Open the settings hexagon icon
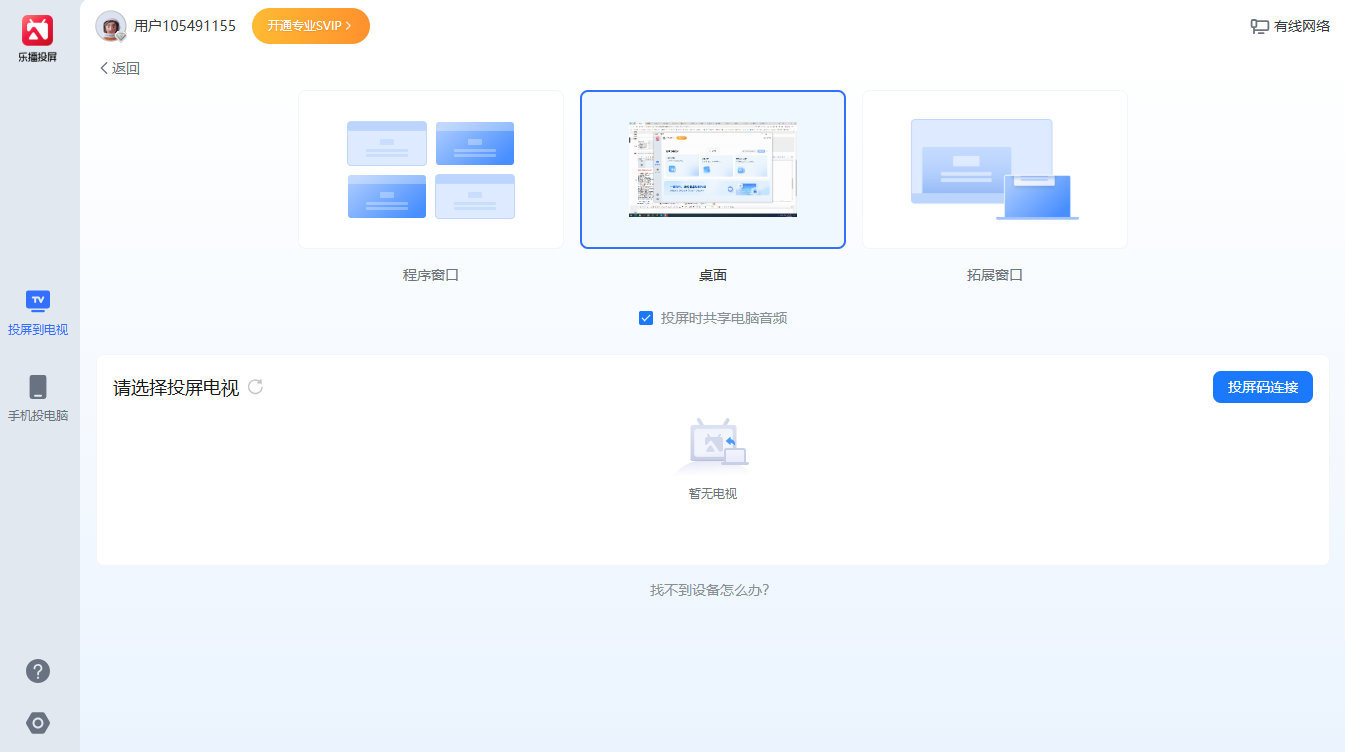 point(38,723)
